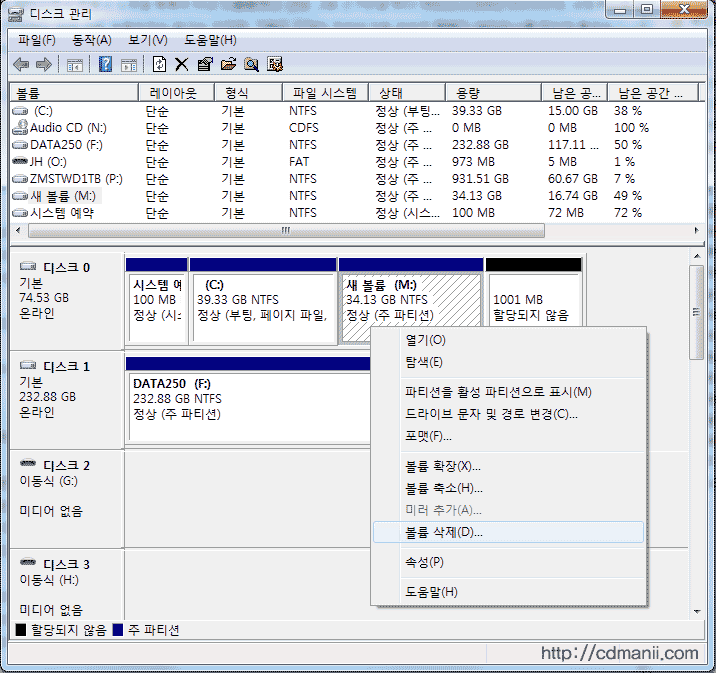Screen dimensions: 716x673
Task: Sort by the 형식 column header
Action: click(x=248, y=93)
